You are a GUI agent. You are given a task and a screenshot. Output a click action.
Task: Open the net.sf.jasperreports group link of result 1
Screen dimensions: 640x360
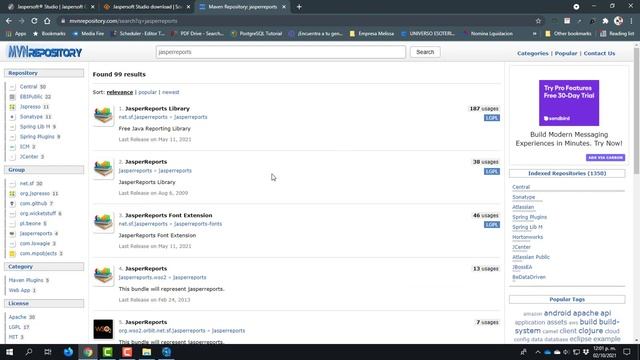point(143,117)
